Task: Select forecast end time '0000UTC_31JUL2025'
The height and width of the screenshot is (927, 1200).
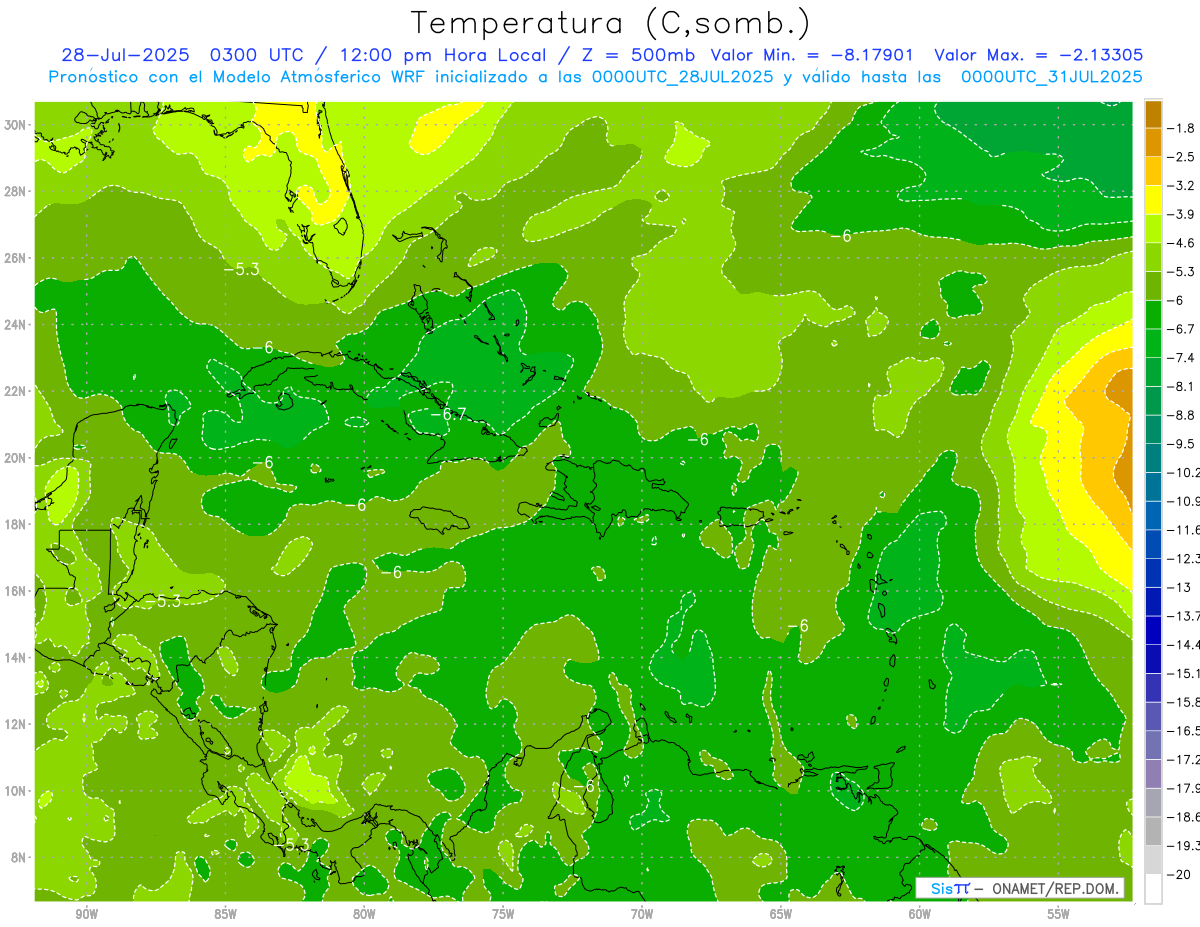Action: point(1051,77)
